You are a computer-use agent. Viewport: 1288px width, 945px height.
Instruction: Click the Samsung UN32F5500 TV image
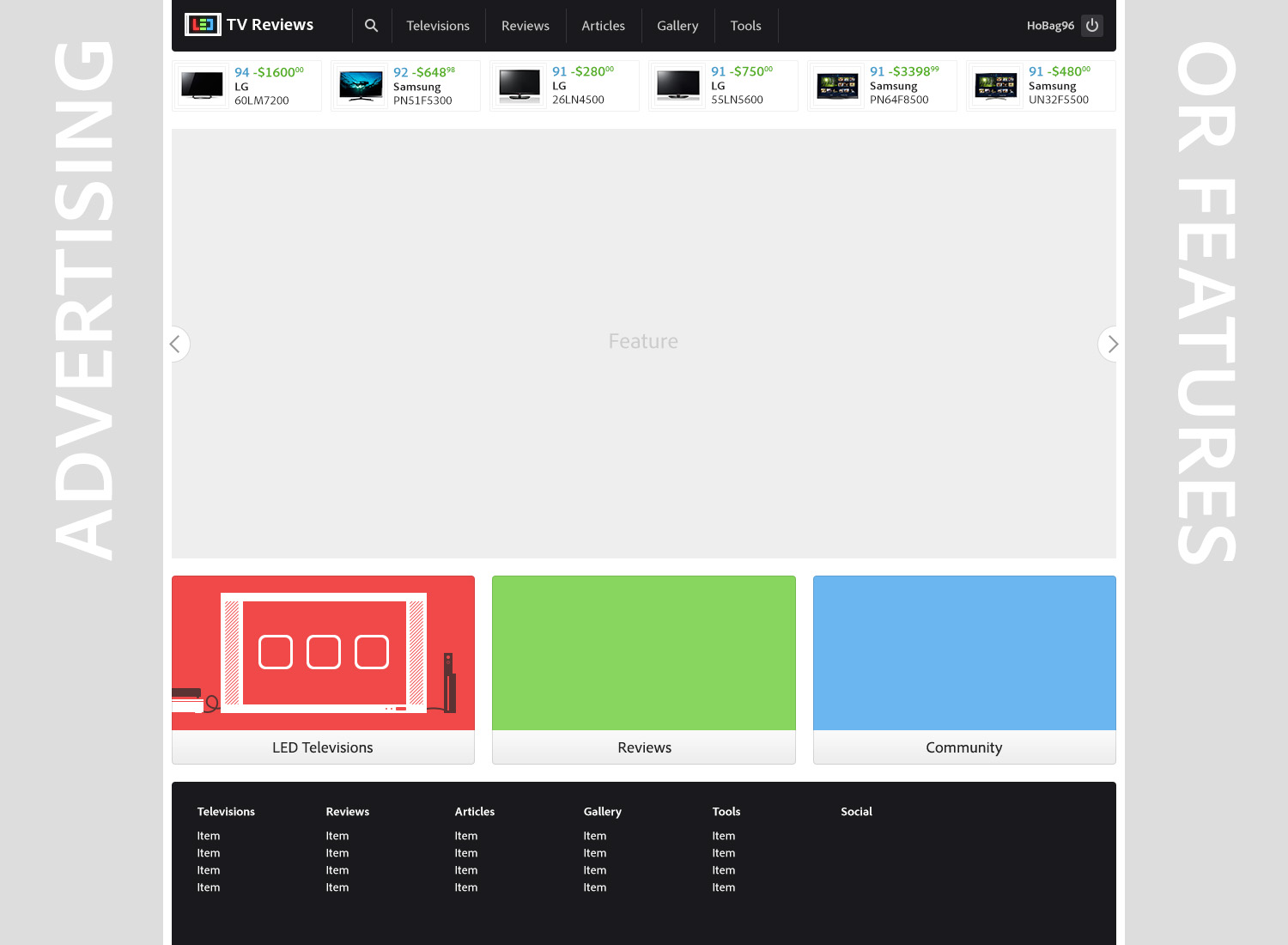tap(996, 86)
